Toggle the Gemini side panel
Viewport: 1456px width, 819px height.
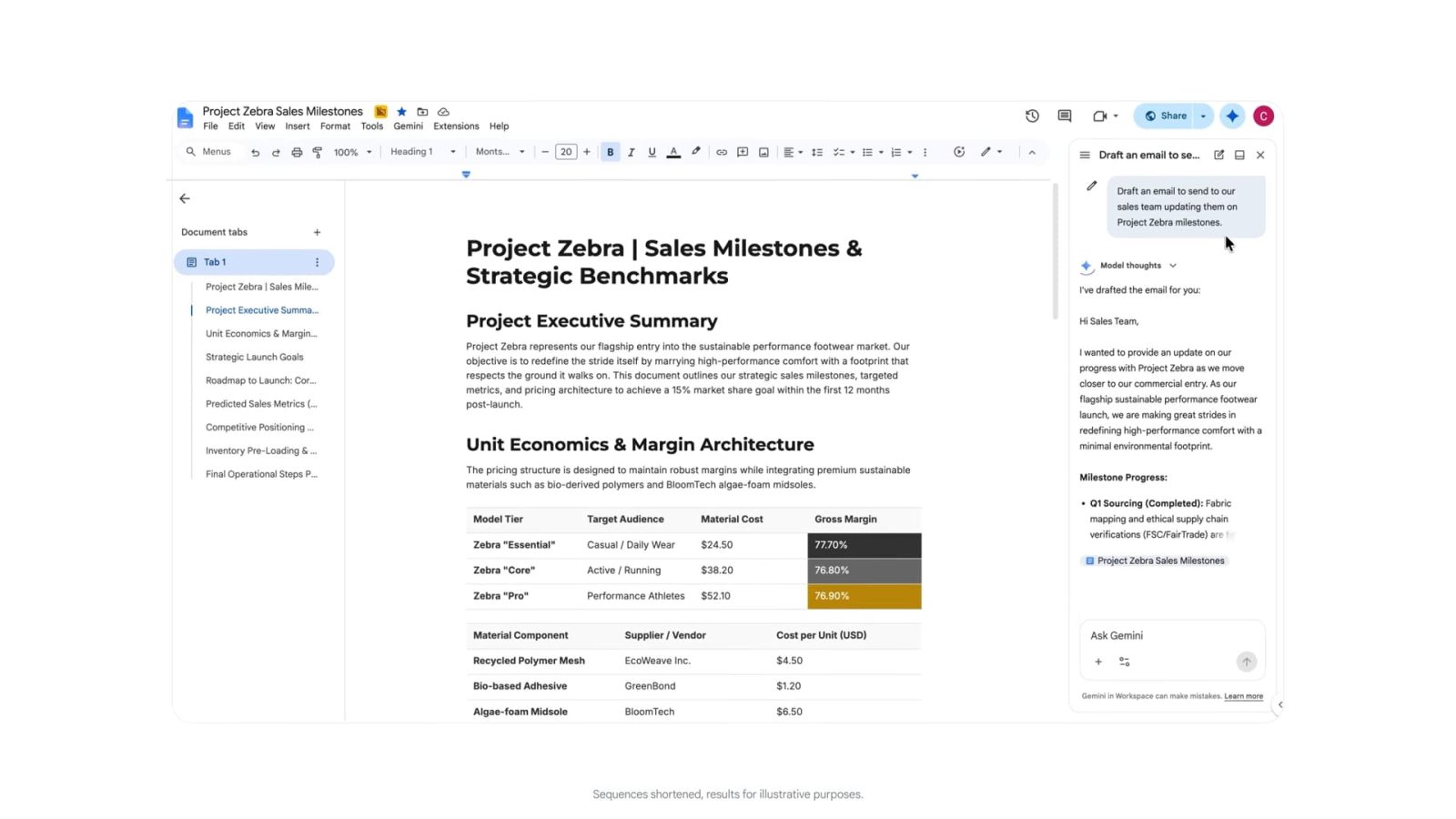point(1232,116)
